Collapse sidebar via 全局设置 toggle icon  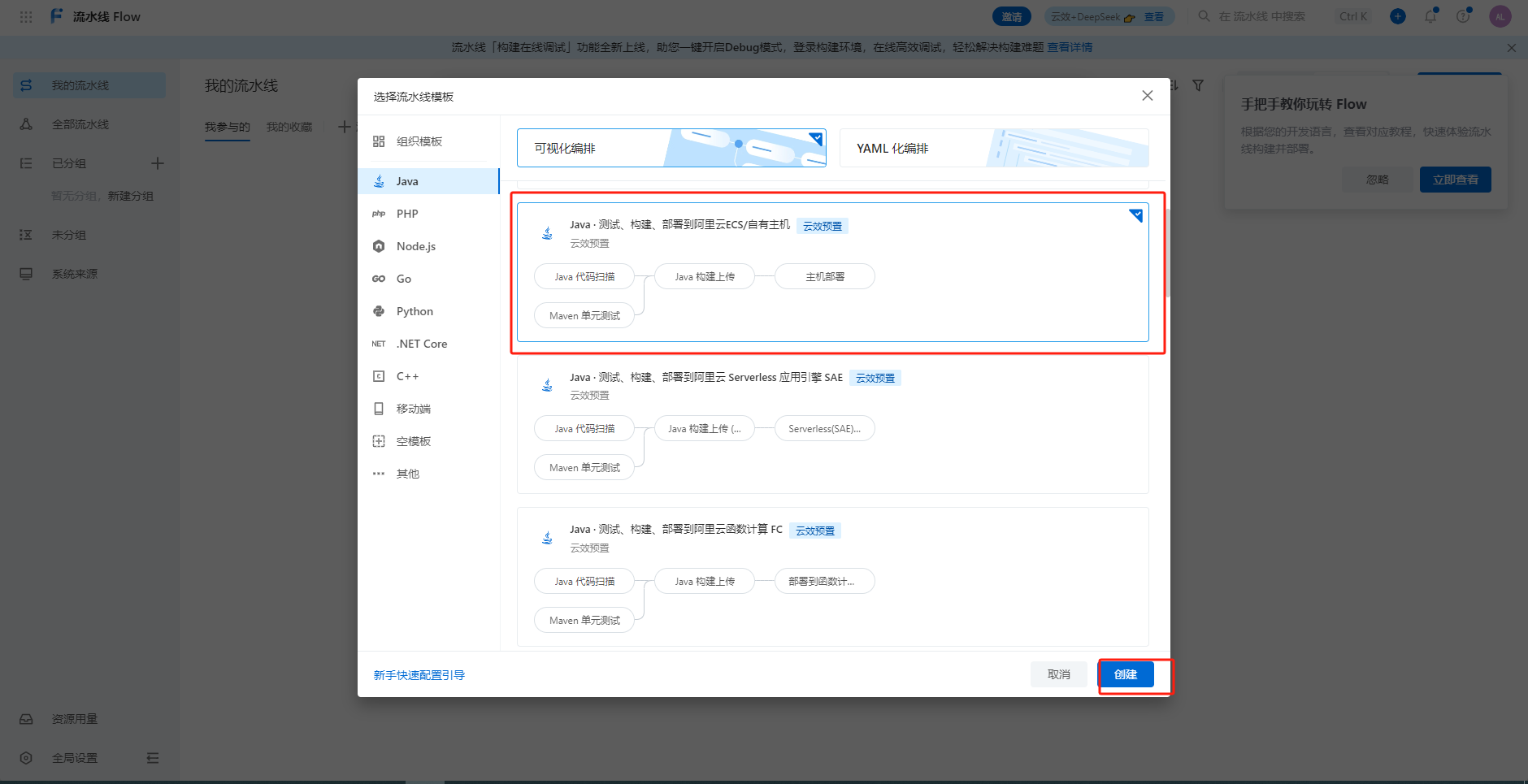pos(153,758)
